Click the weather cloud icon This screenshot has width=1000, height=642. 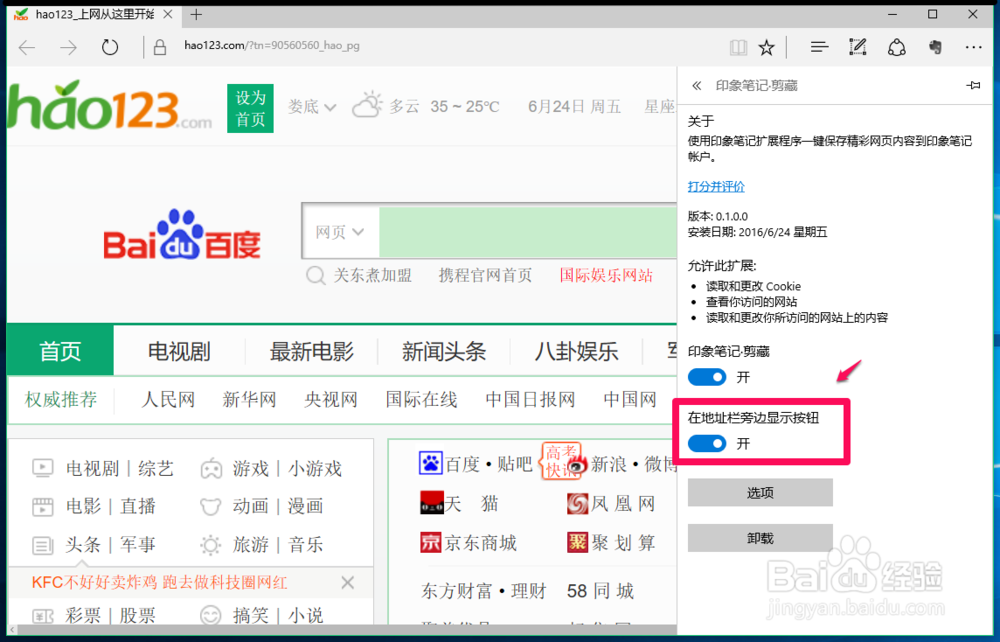pos(367,105)
